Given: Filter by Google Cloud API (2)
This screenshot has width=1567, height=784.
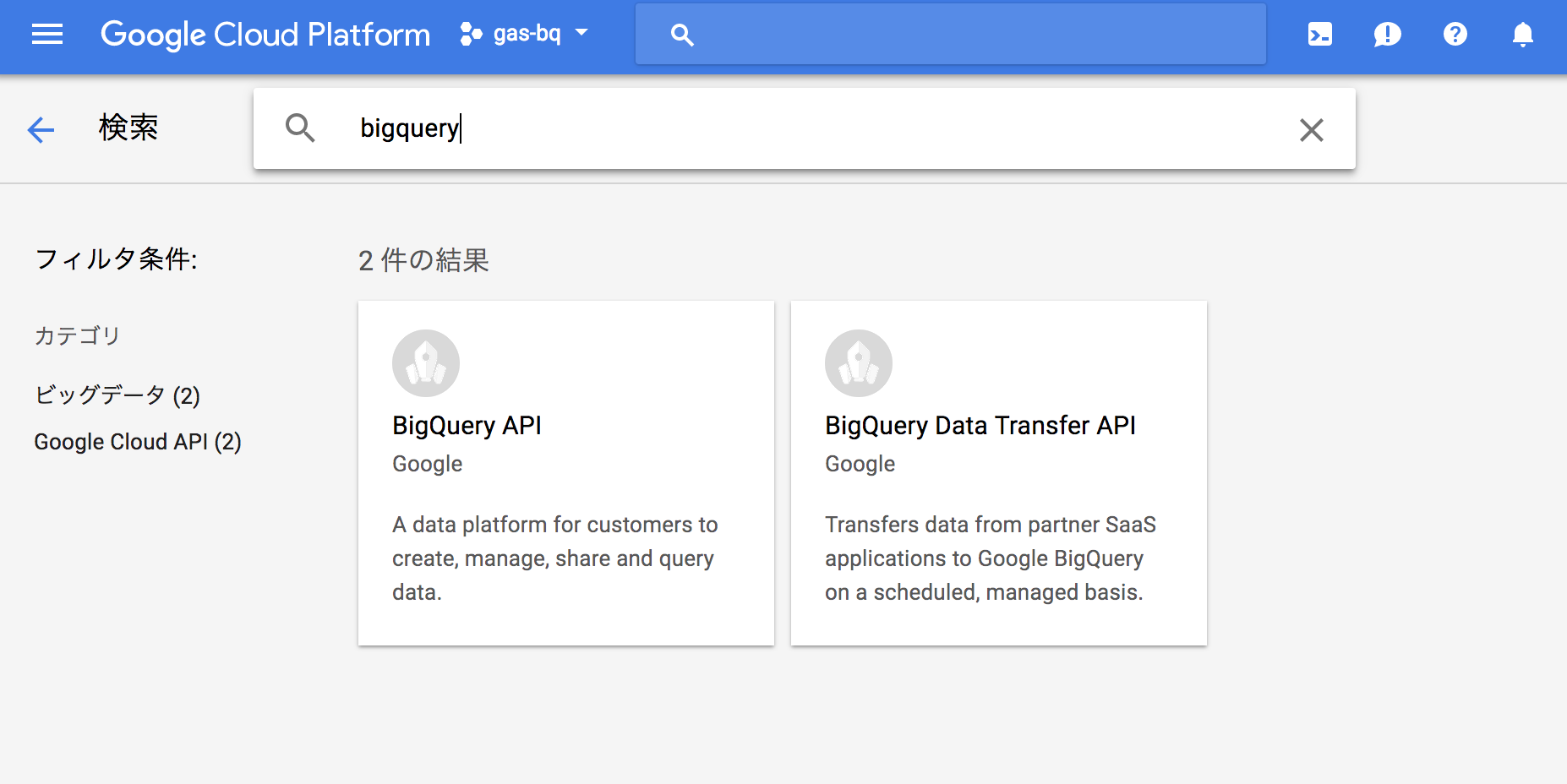Looking at the screenshot, I should pyautogui.click(x=138, y=442).
